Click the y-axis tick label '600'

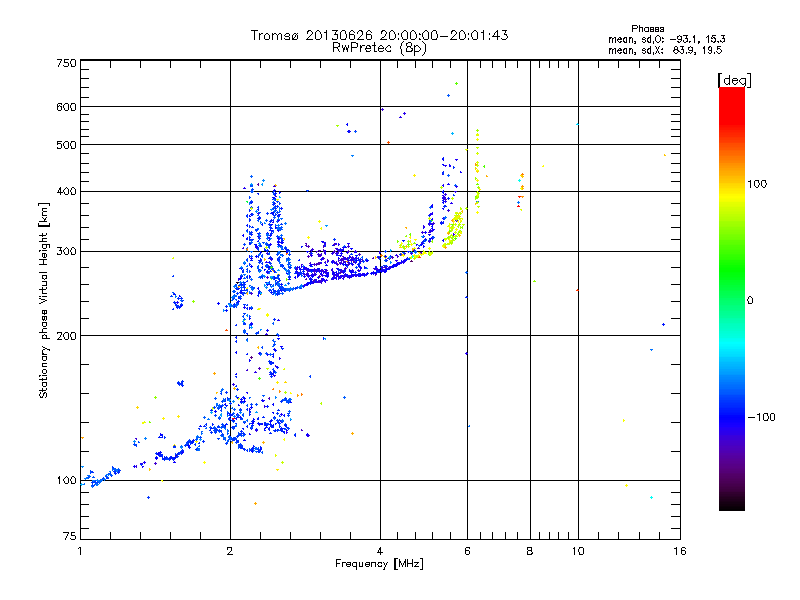tap(66, 107)
